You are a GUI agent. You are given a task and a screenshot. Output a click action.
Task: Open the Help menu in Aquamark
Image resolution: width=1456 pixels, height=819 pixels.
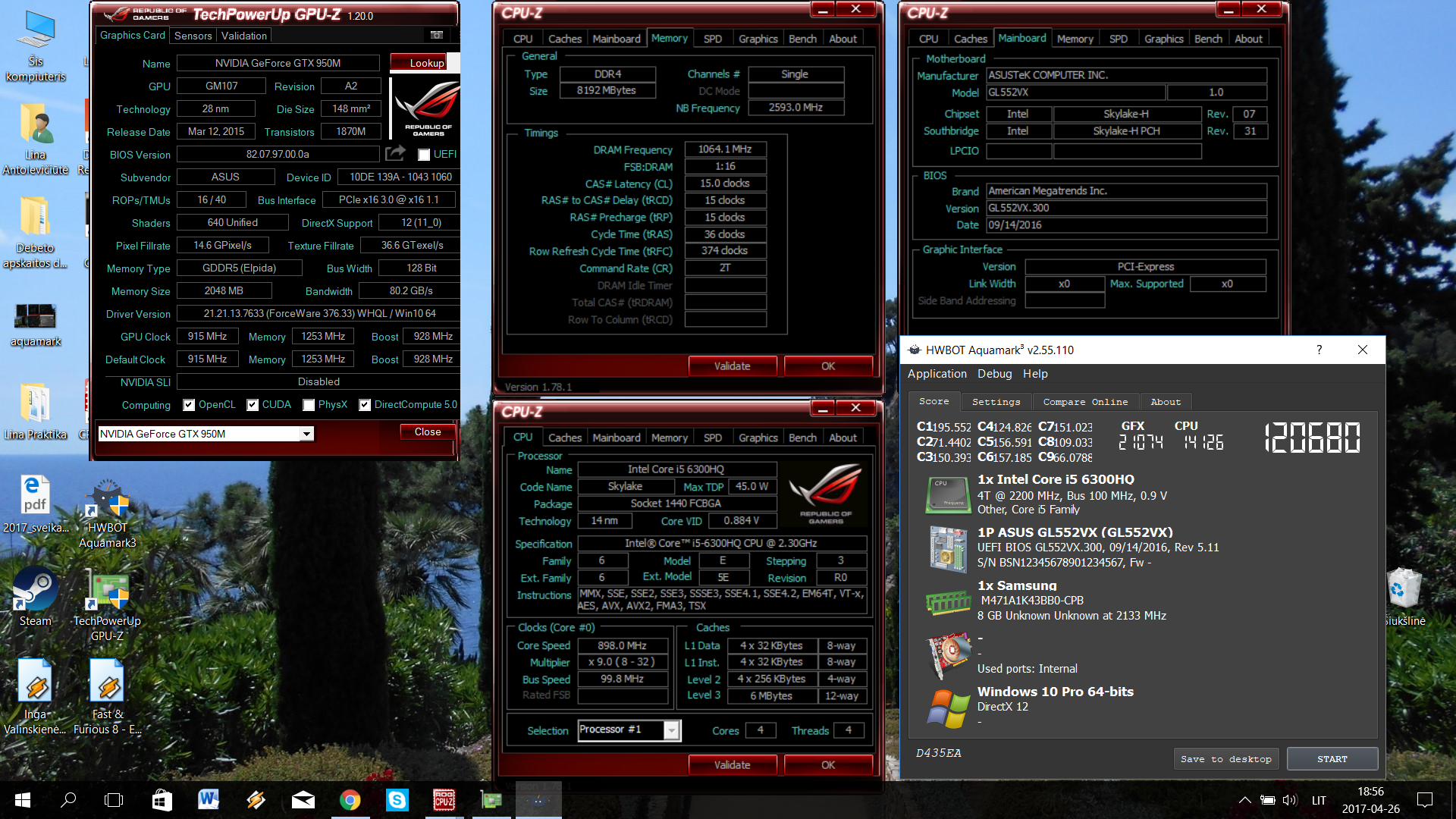point(1035,374)
